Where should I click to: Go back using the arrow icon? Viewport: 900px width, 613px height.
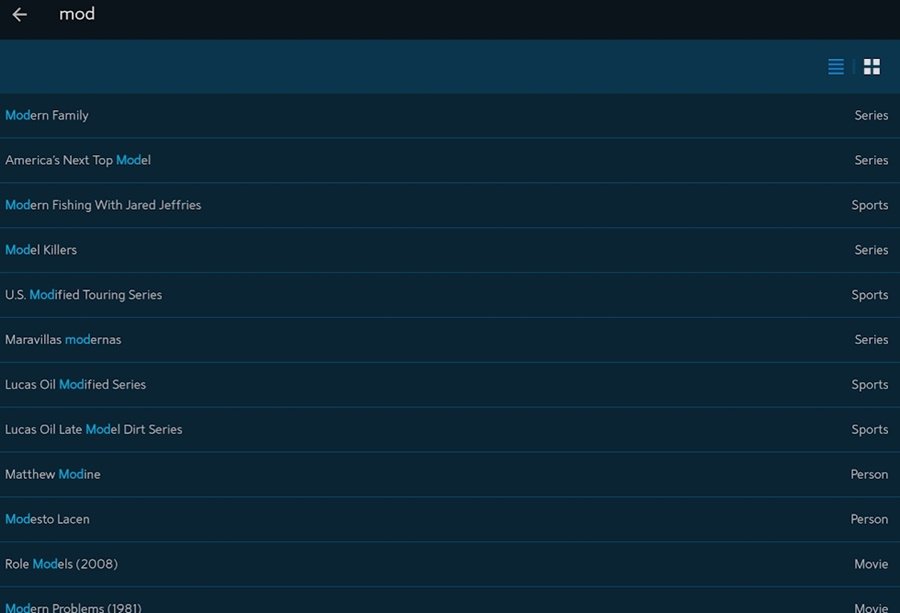click(20, 14)
